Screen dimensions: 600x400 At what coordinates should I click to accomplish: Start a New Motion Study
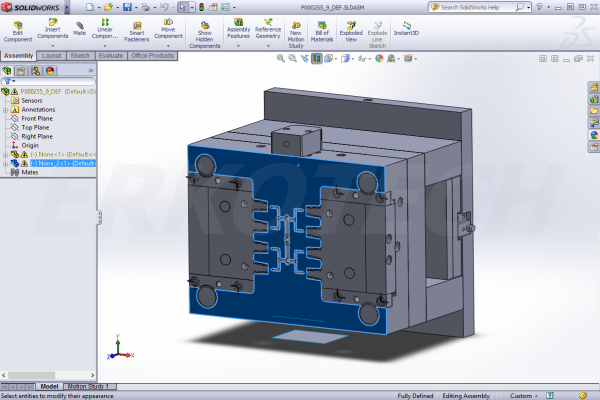point(296,31)
